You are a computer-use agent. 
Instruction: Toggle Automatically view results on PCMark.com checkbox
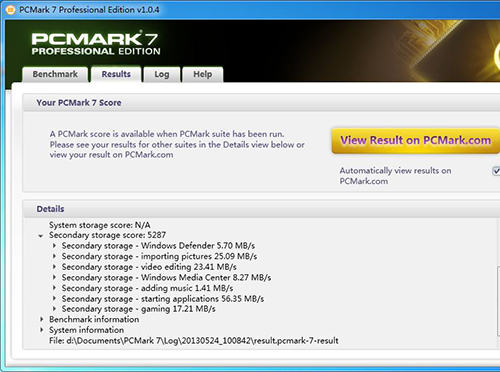point(496,171)
